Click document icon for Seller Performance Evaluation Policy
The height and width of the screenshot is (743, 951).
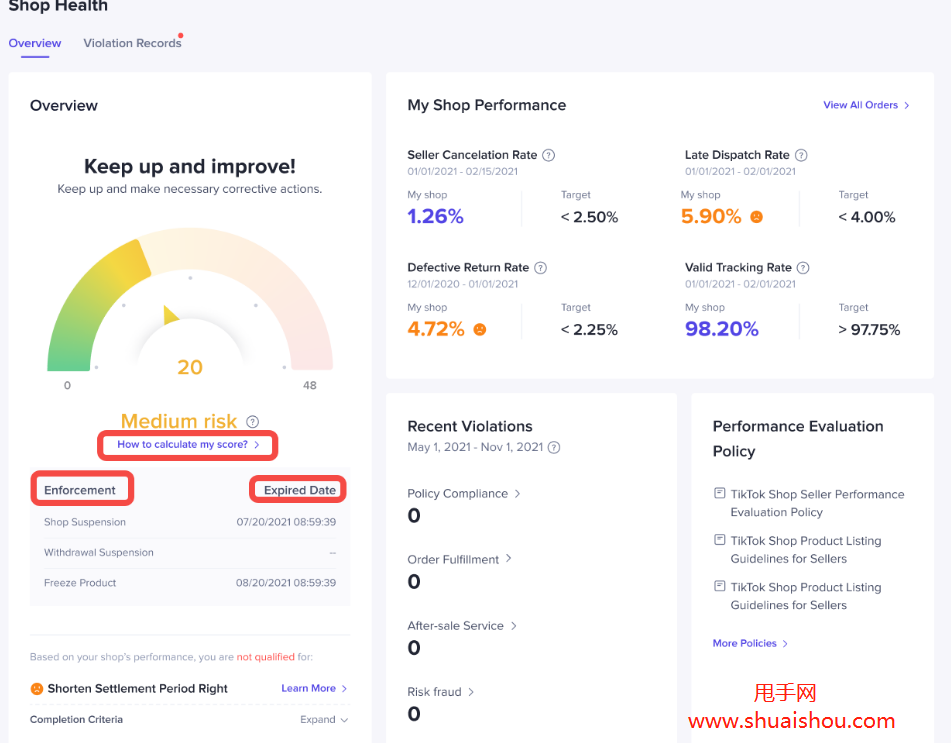[x=719, y=494]
